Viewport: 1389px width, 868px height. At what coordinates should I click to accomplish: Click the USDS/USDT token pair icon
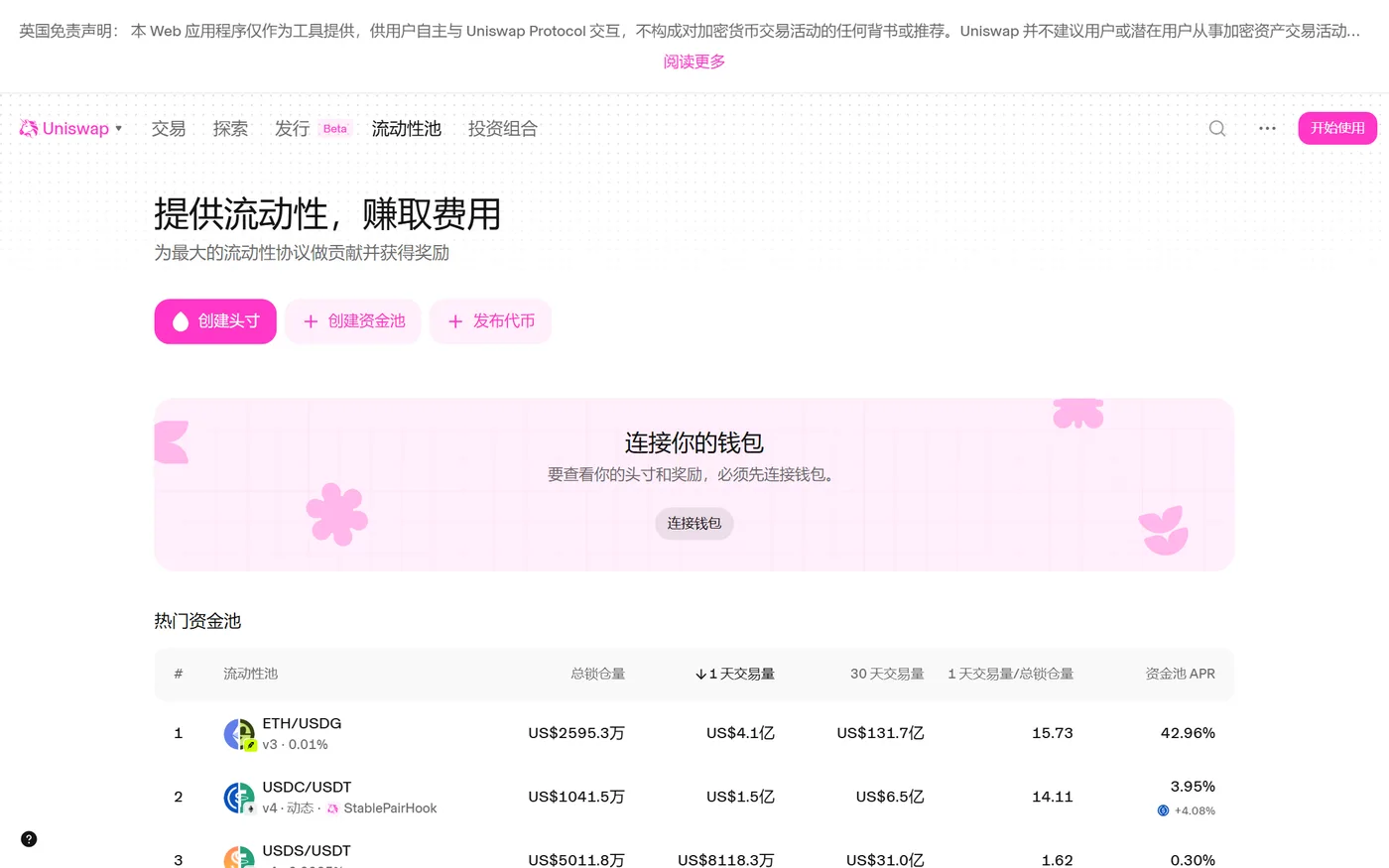[x=239, y=858]
